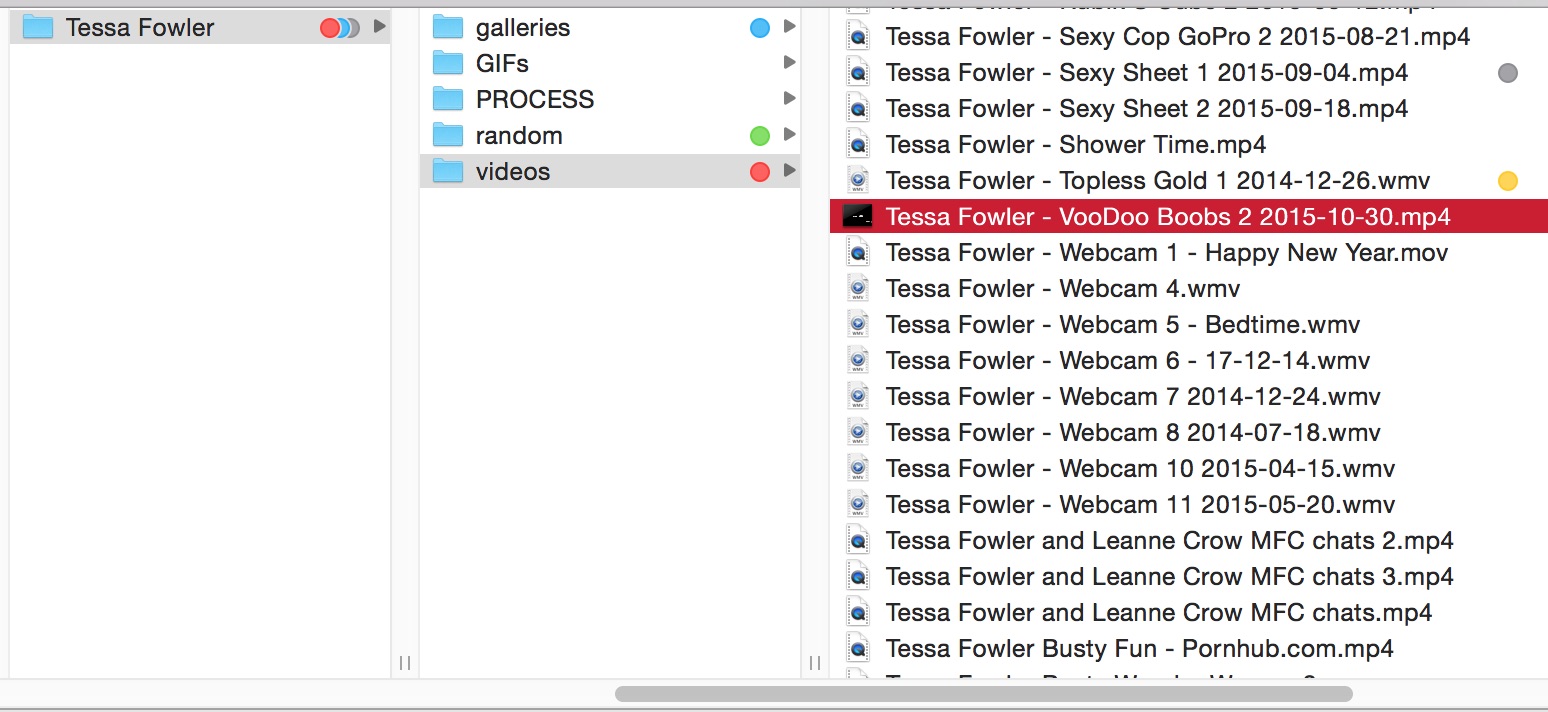Click the Webcam 10 2015-04-15.wmv icon
Viewport: 1548px width, 712px height.
point(857,469)
